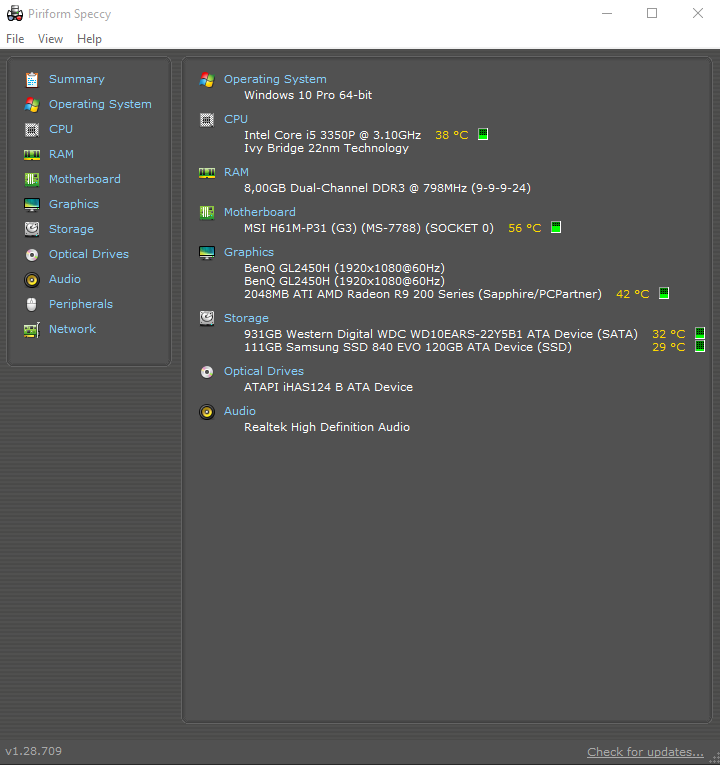This screenshot has width=720, height=765.
Task: Click Audio heading in summary panel
Action: (240, 411)
